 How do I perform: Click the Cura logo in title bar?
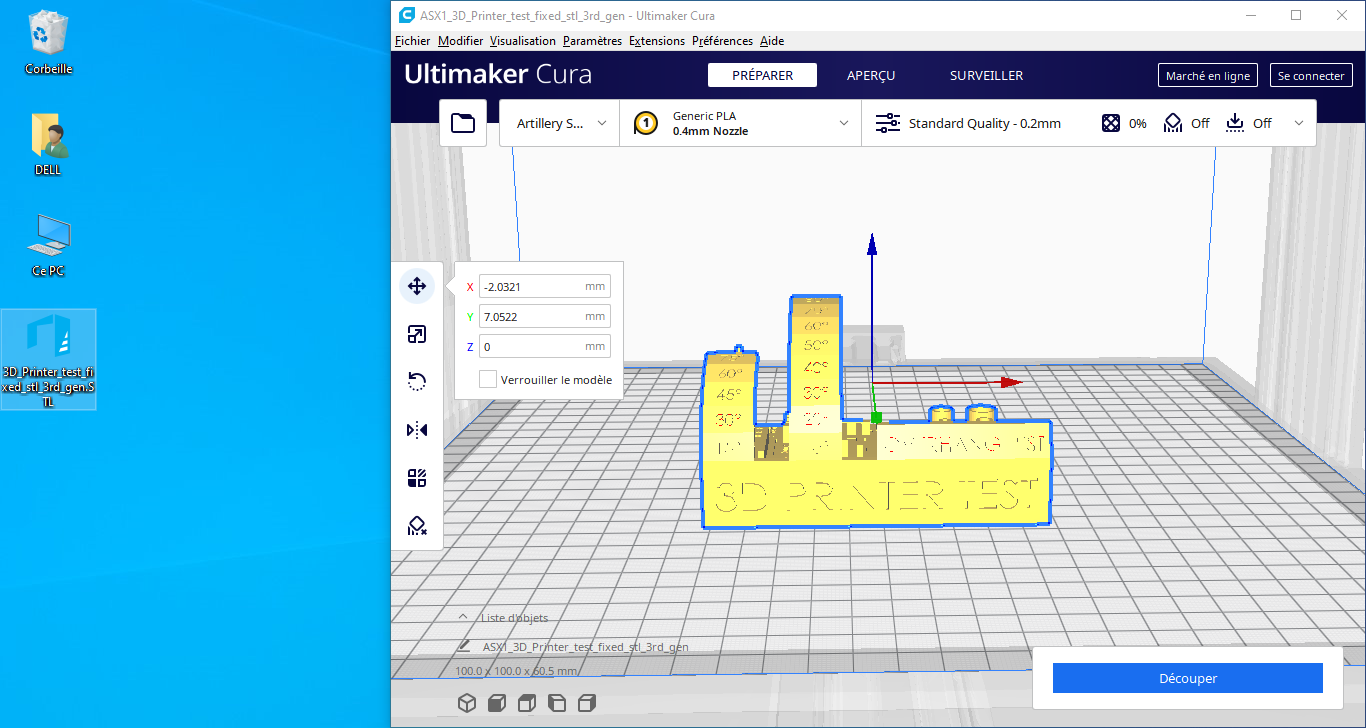pos(406,15)
